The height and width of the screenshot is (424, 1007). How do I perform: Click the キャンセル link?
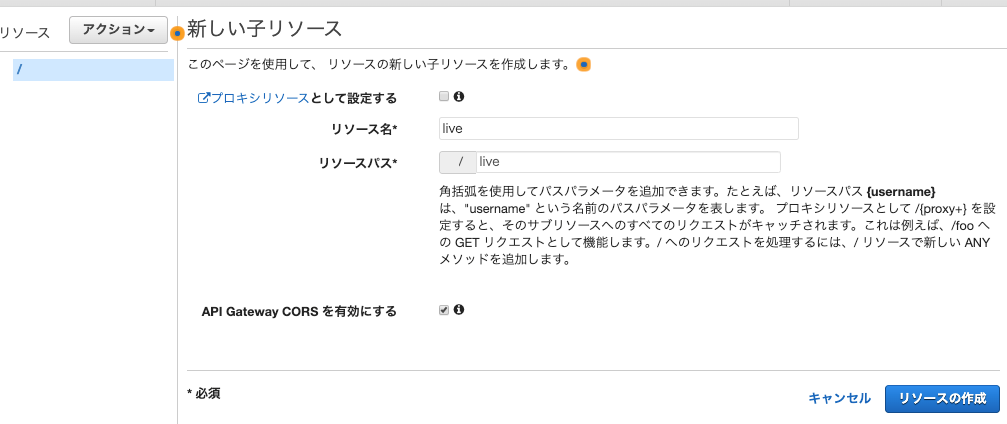[x=839, y=398]
